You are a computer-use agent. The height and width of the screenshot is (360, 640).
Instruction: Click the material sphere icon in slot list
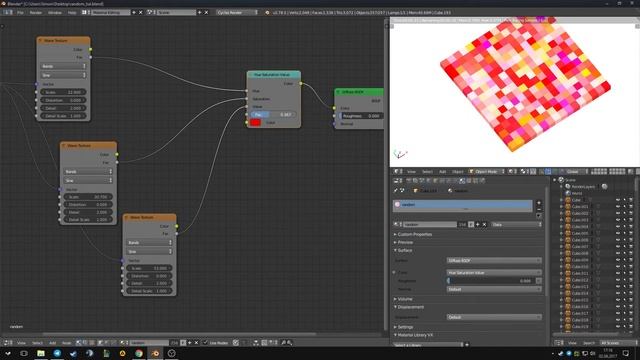point(397,204)
